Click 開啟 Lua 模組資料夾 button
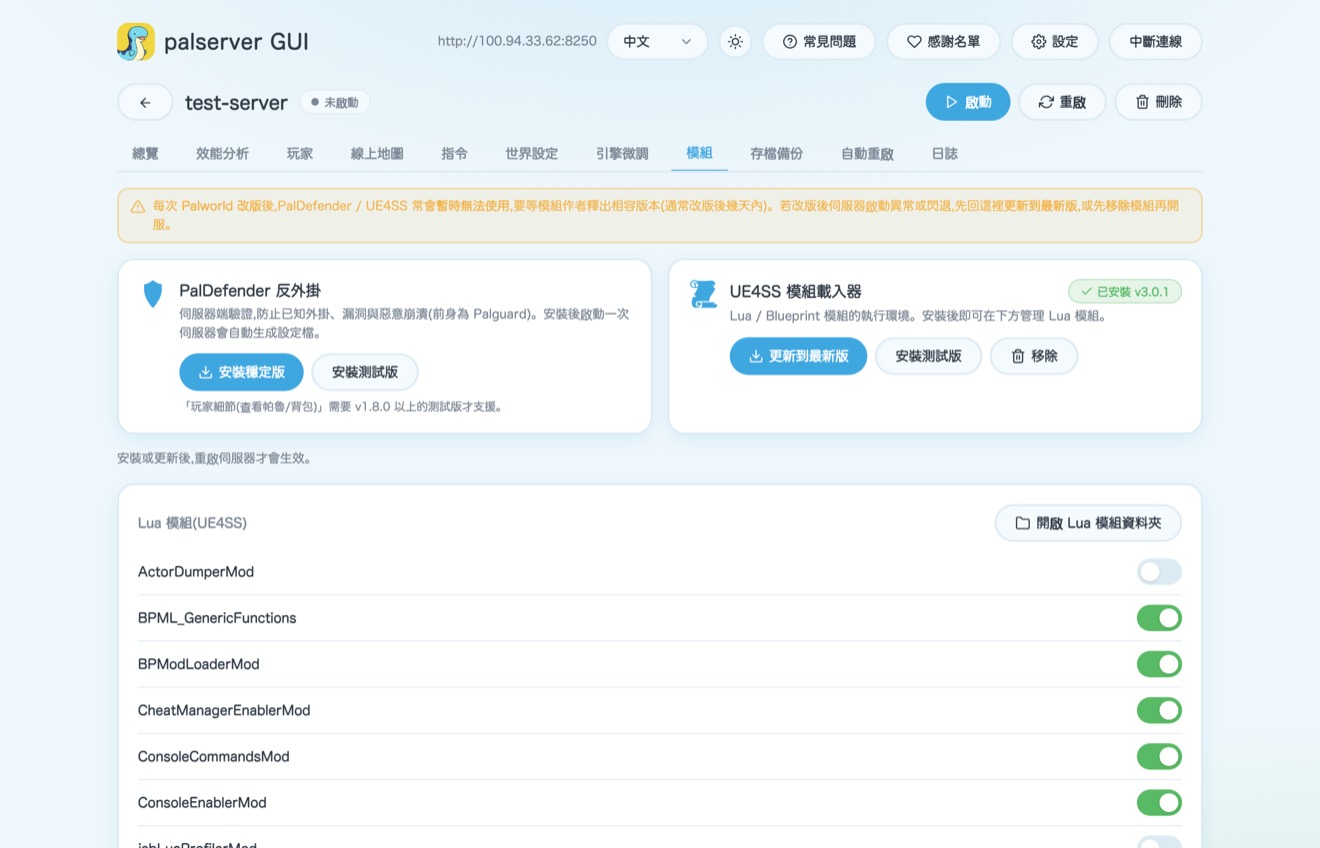The width and height of the screenshot is (1320, 848). point(1088,523)
